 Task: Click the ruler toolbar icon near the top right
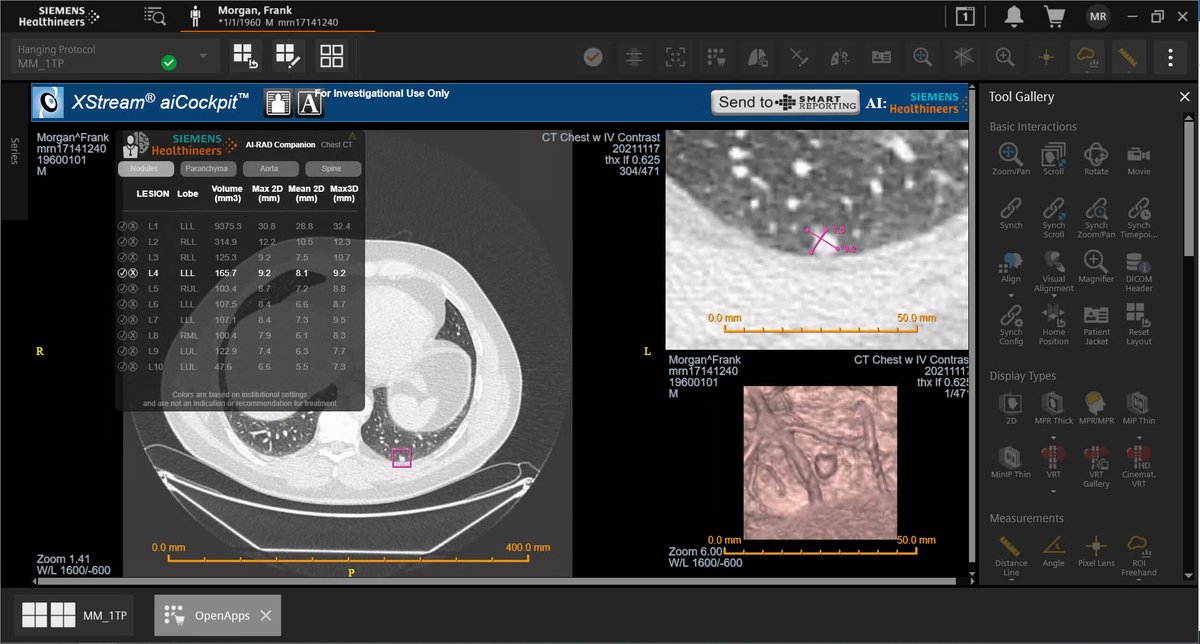point(1131,56)
